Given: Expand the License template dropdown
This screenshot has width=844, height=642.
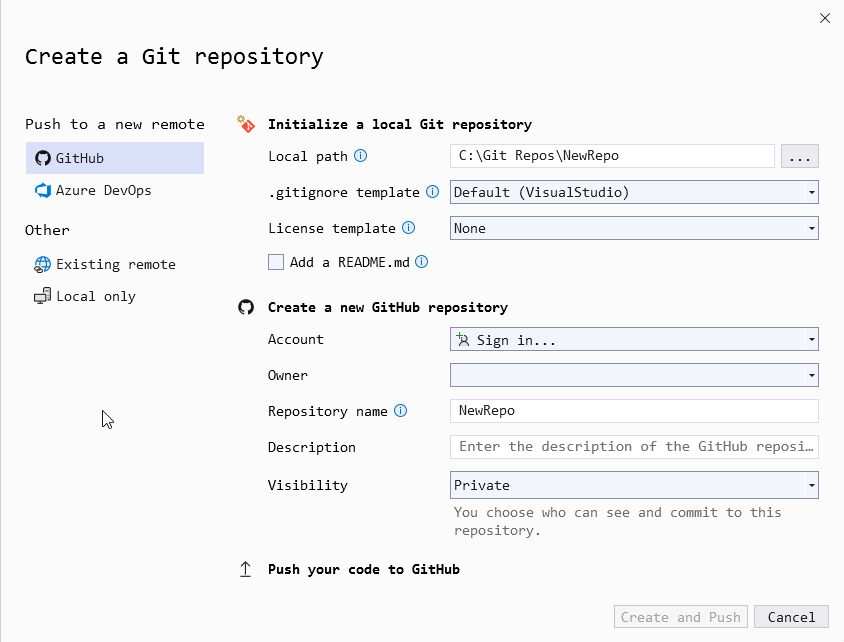Looking at the screenshot, I should [634, 228].
